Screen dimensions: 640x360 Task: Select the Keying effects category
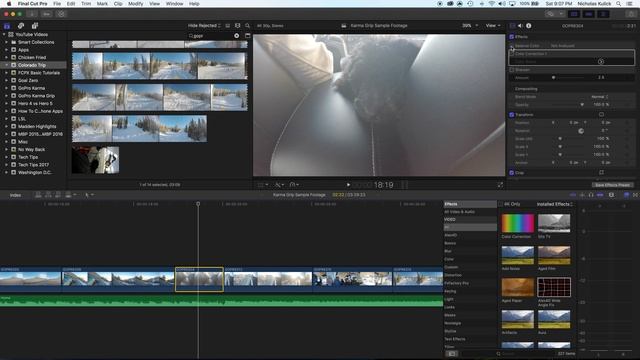coord(450,291)
